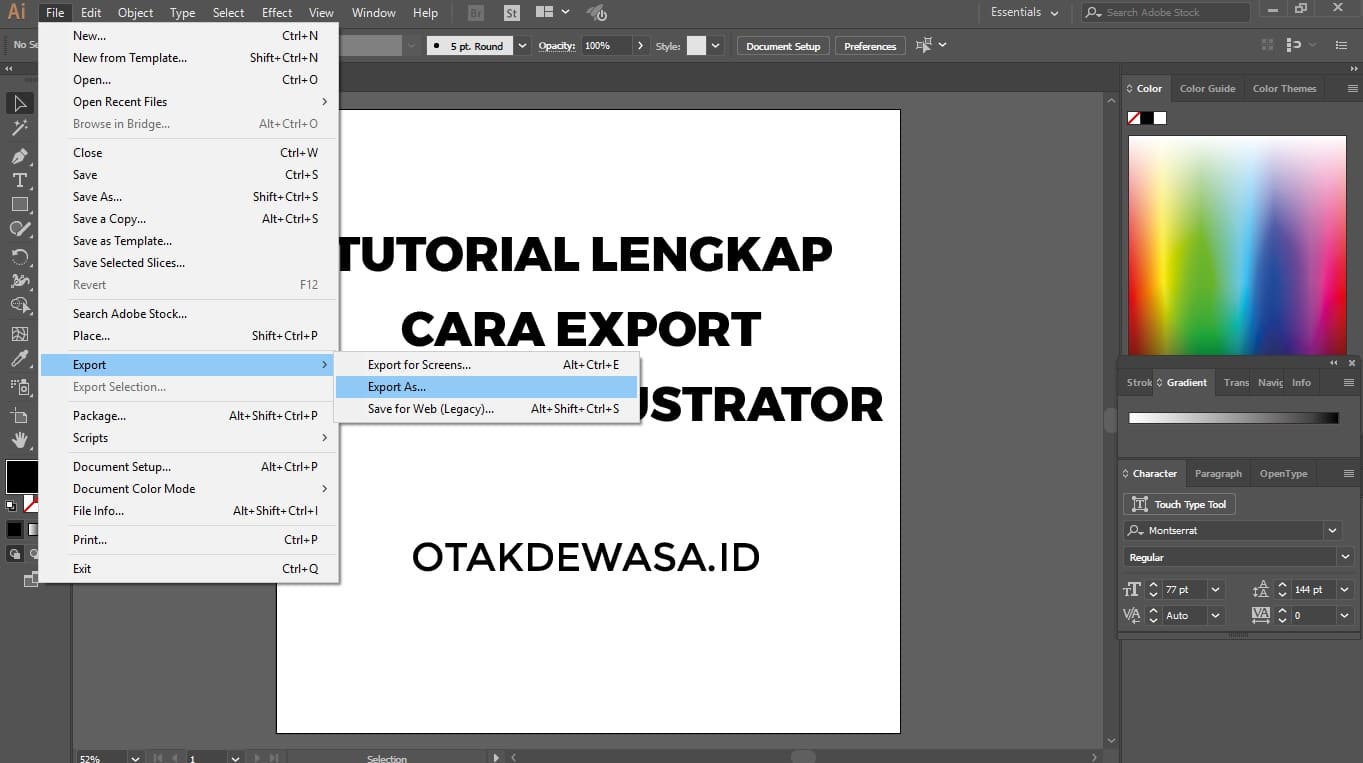This screenshot has width=1363, height=763.
Task: Switch to the Color Guide tab
Action: (x=1207, y=88)
